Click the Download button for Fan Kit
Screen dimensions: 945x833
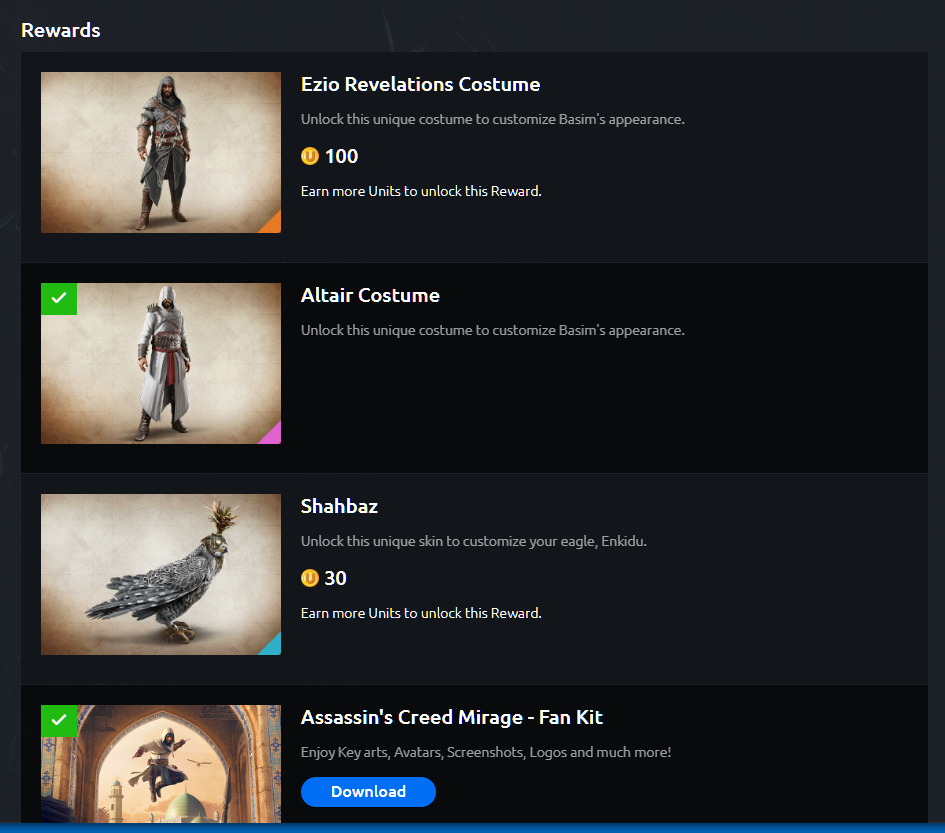(x=368, y=791)
